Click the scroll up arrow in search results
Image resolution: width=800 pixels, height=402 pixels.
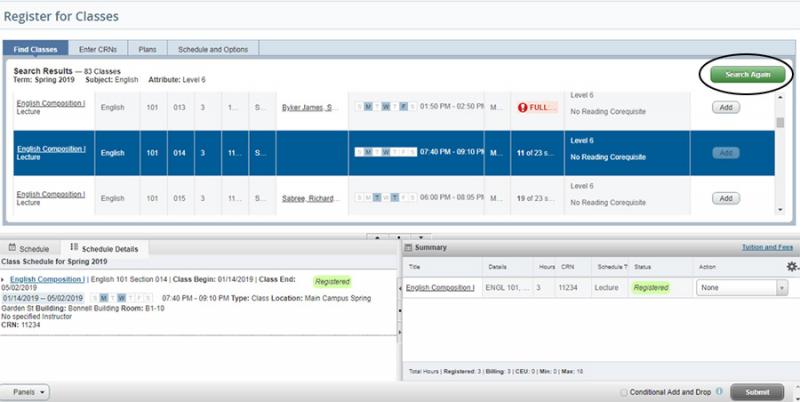(x=781, y=94)
